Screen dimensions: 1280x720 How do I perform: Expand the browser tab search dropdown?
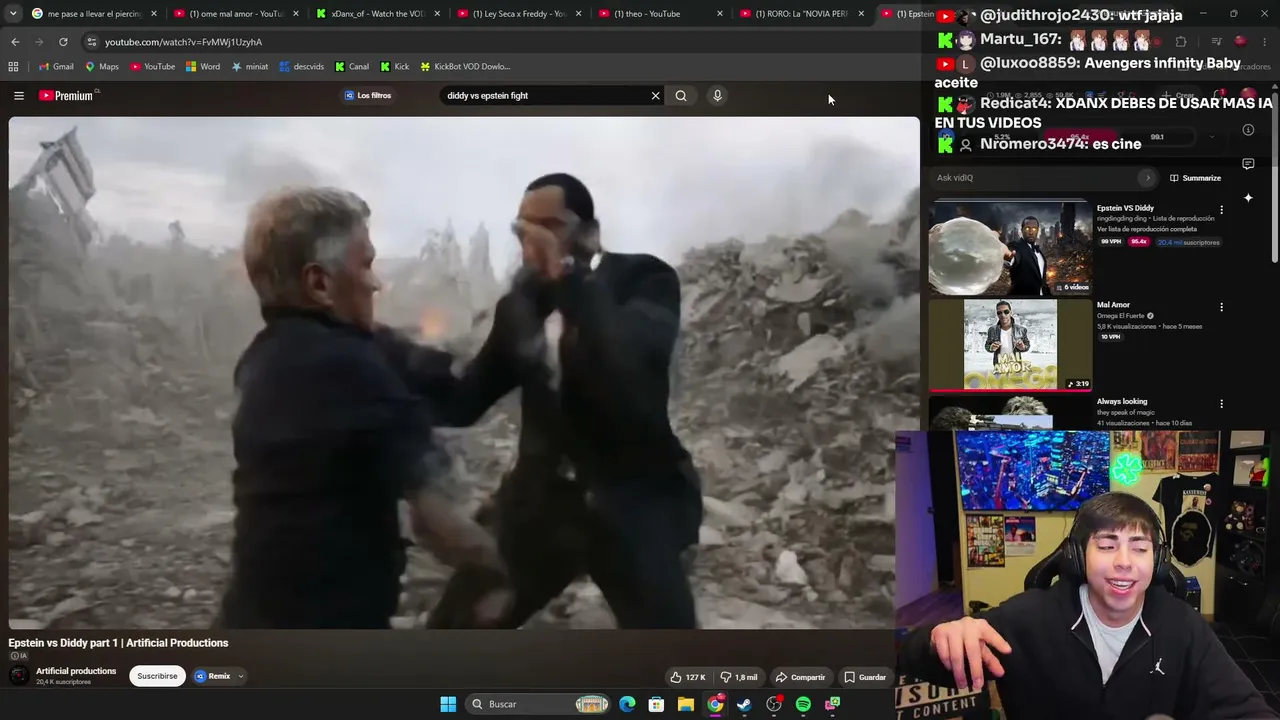click(x=13, y=14)
